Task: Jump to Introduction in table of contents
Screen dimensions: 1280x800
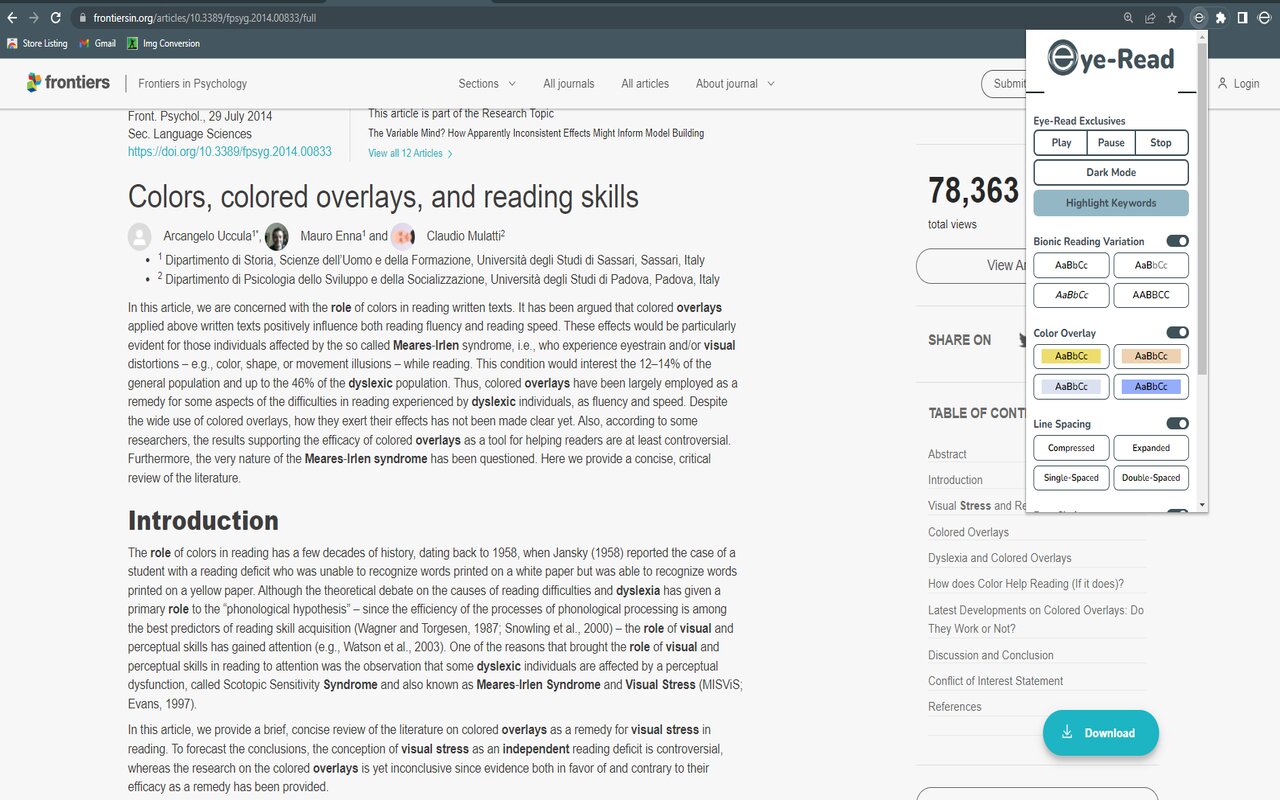Action: [955, 480]
